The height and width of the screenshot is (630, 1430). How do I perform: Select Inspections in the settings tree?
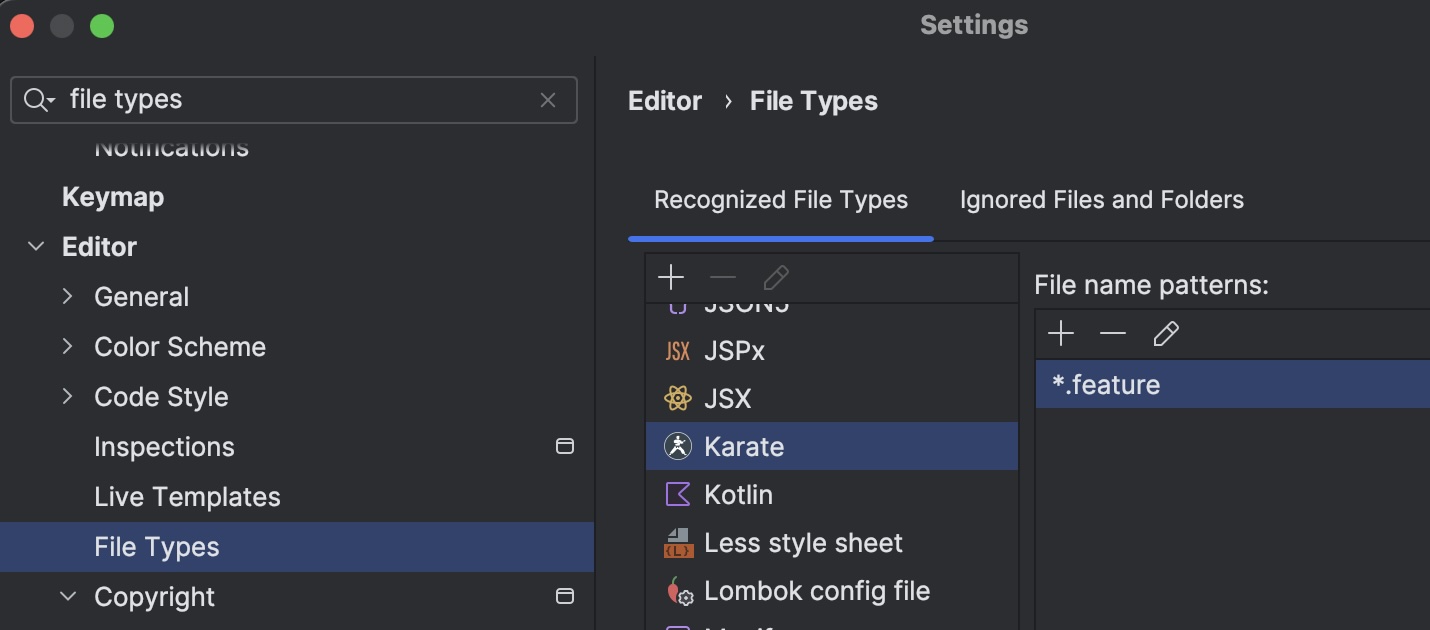pyautogui.click(x=164, y=447)
